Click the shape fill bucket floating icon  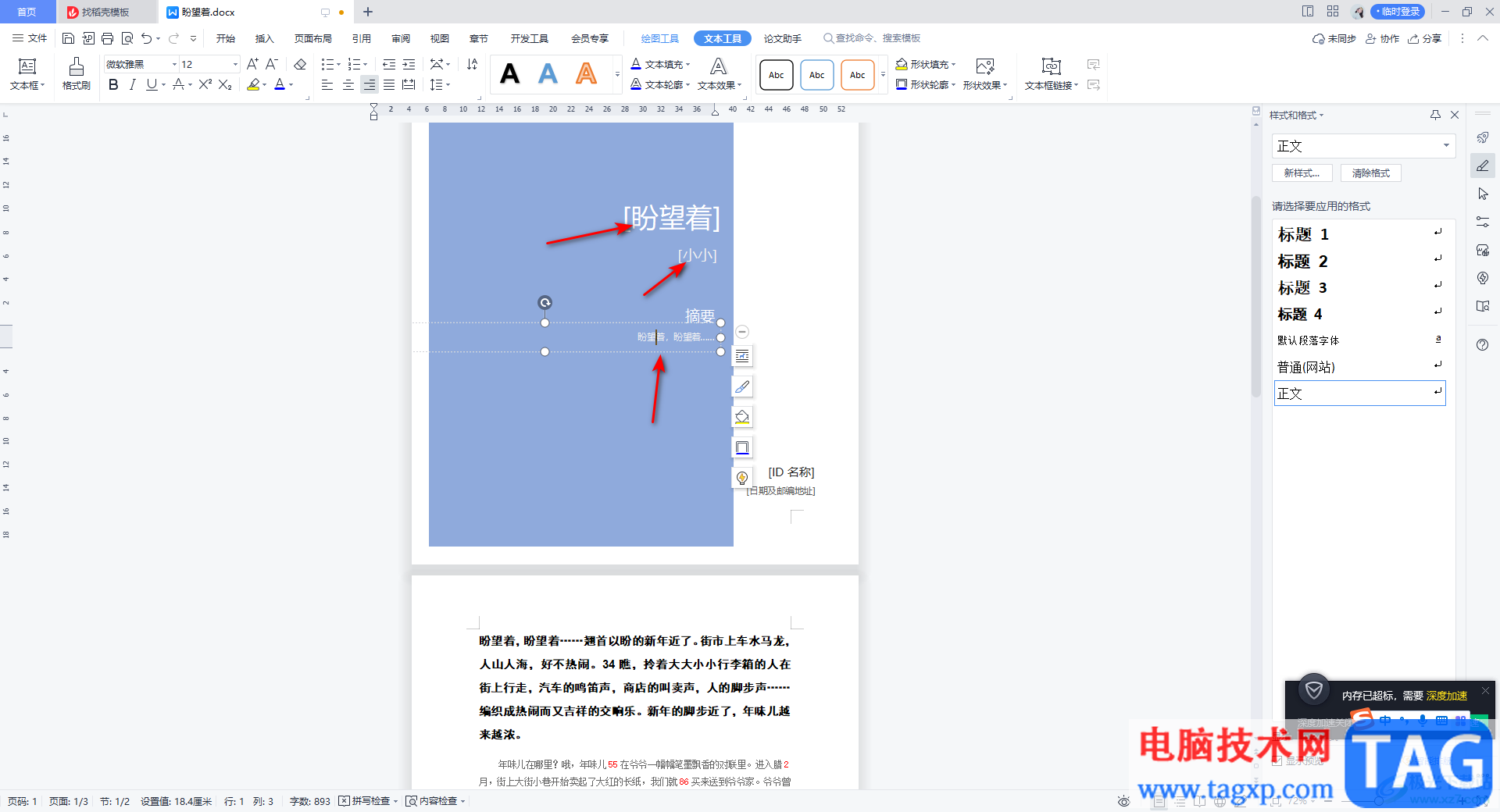[x=742, y=417]
